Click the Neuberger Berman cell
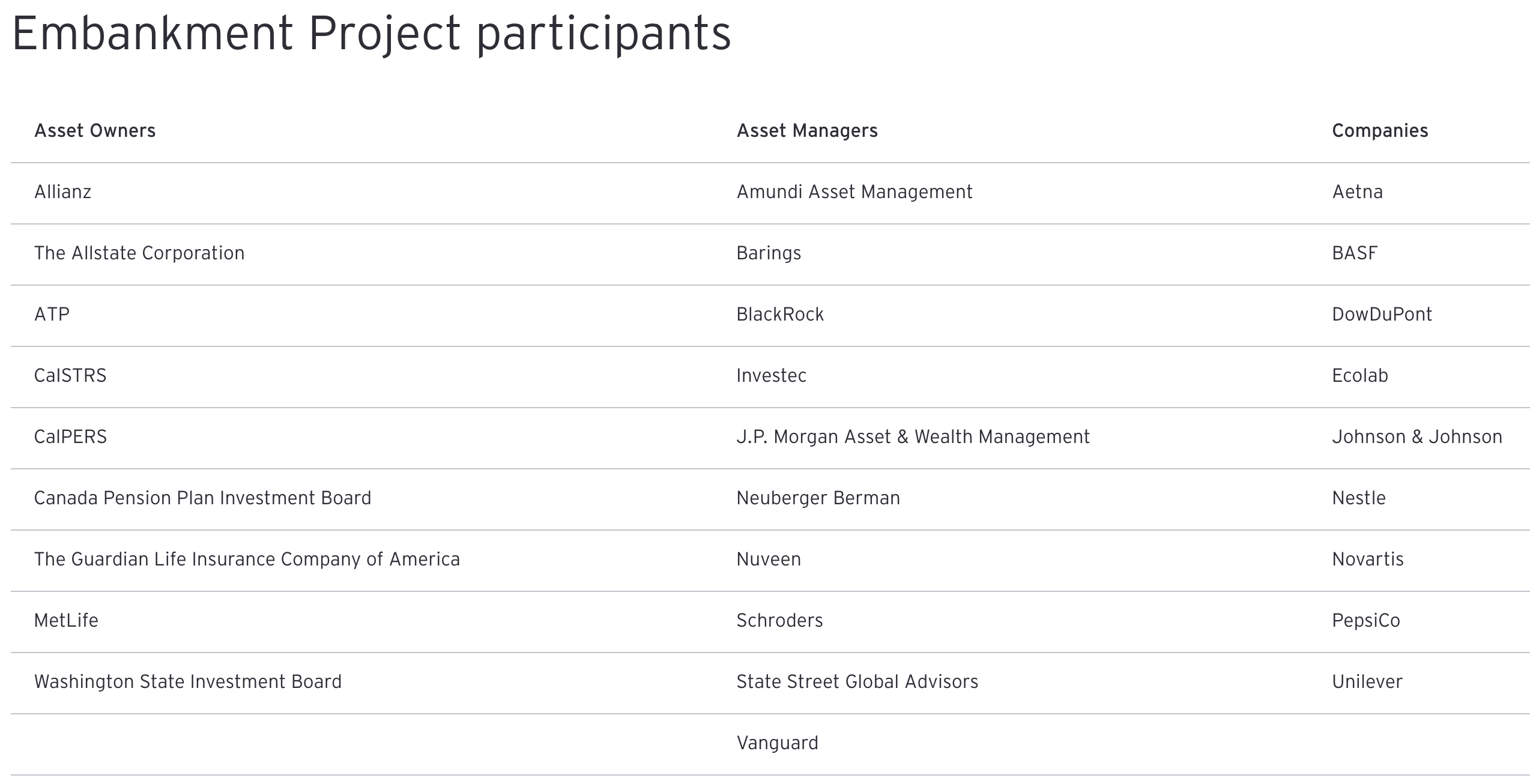The width and height of the screenshot is (1530, 784). tap(818, 498)
